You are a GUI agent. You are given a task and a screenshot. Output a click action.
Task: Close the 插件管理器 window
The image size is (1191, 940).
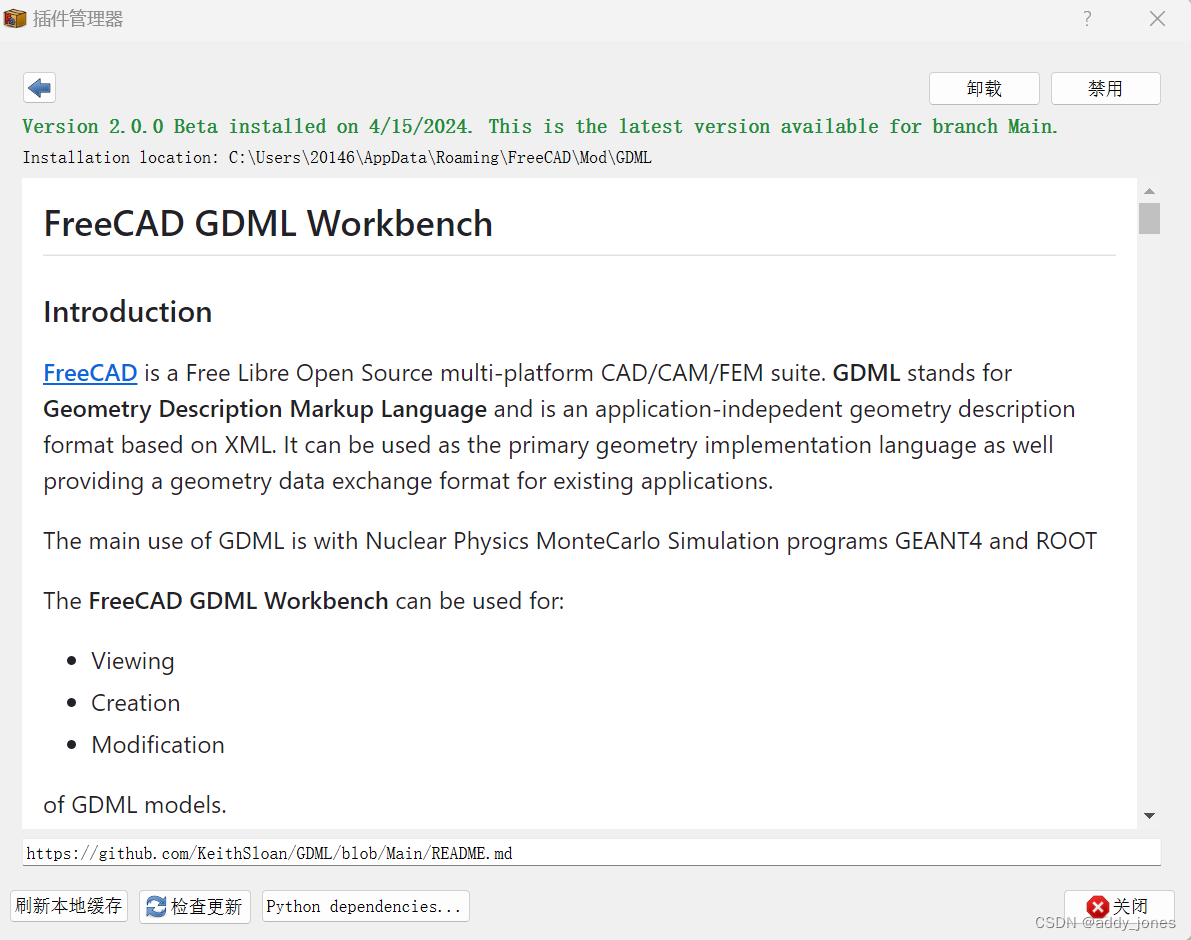pos(1157,18)
